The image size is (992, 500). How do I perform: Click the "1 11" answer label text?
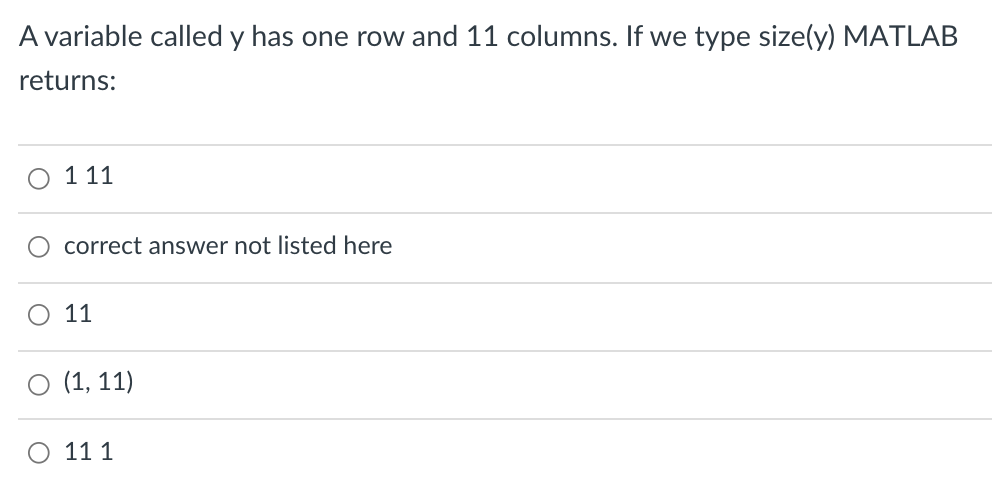pos(89,175)
